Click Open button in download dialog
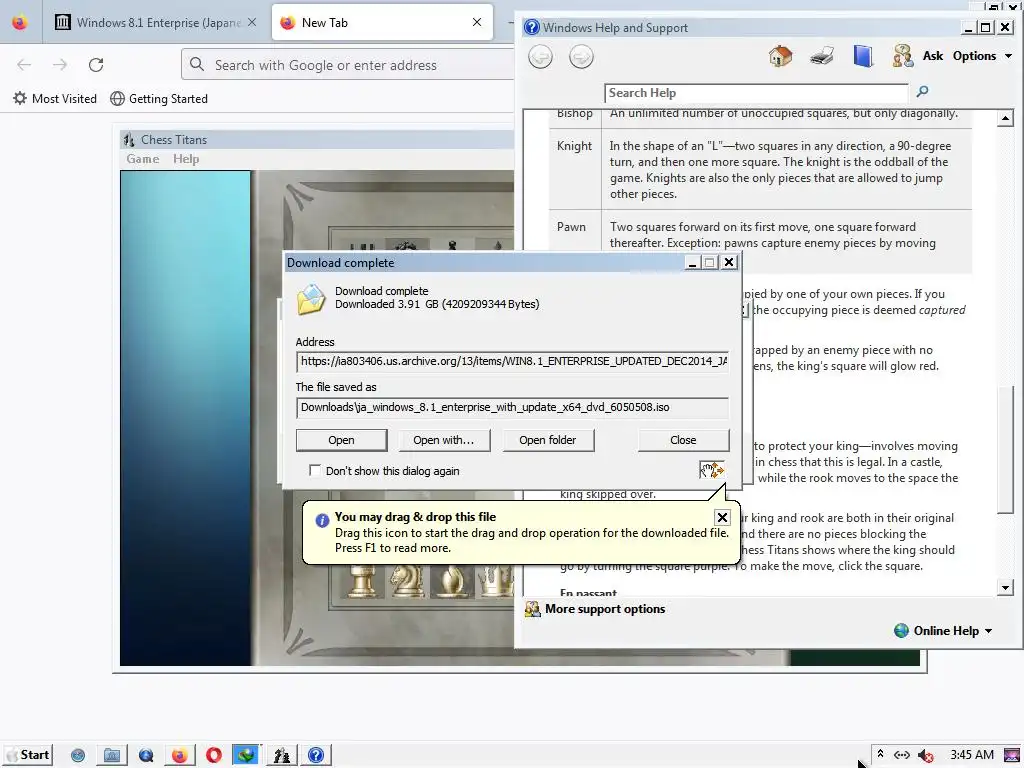Image resolution: width=1024 pixels, height=768 pixels. (342, 440)
